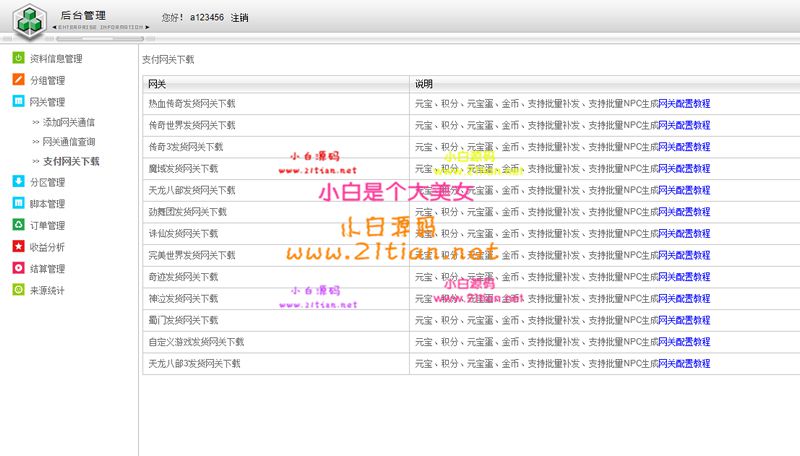
Task: Click the blue icon beside 网关管理
Action: (18, 102)
